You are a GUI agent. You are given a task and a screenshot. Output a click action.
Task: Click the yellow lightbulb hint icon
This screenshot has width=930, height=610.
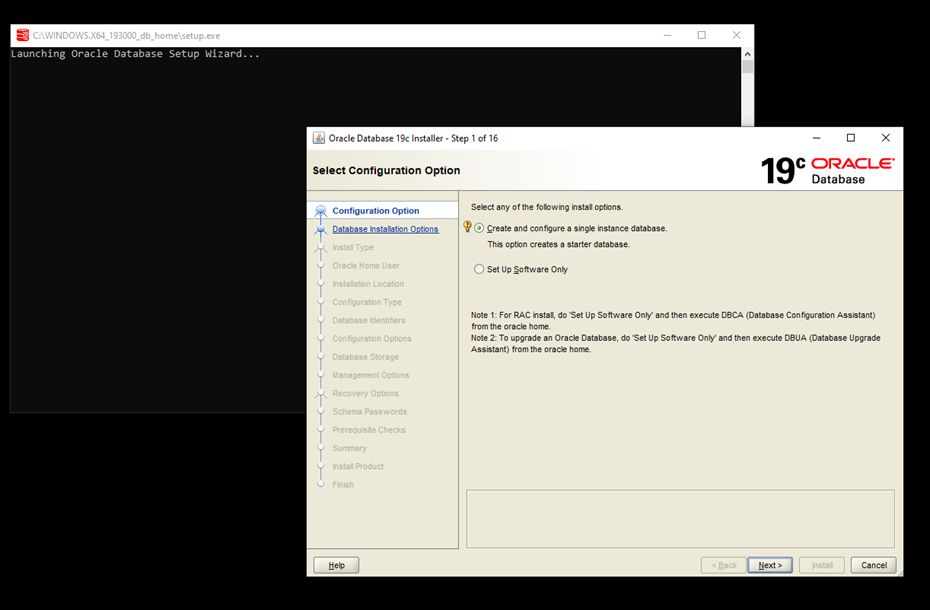click(467, 227)
